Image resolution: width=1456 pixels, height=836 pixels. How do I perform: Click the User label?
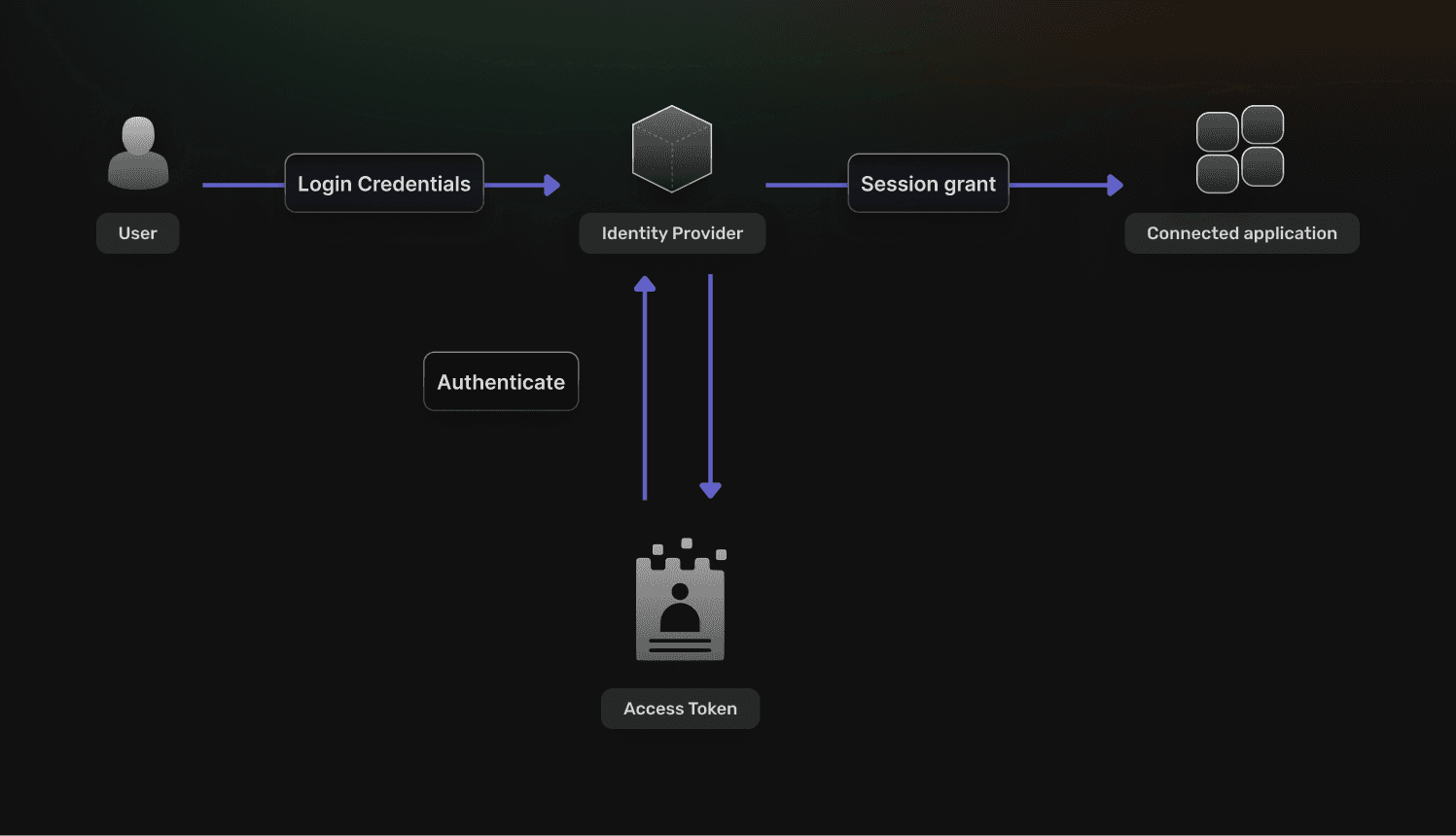coord(137,233)
